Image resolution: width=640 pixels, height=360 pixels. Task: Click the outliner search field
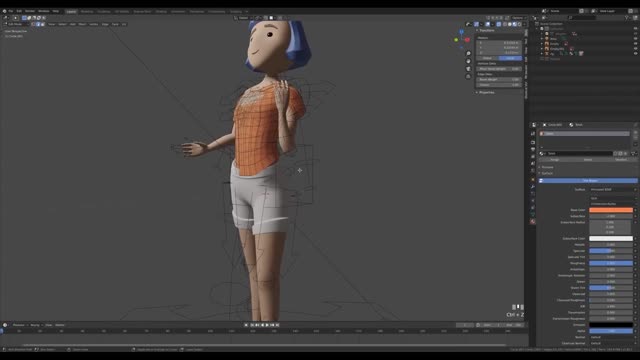582,18
